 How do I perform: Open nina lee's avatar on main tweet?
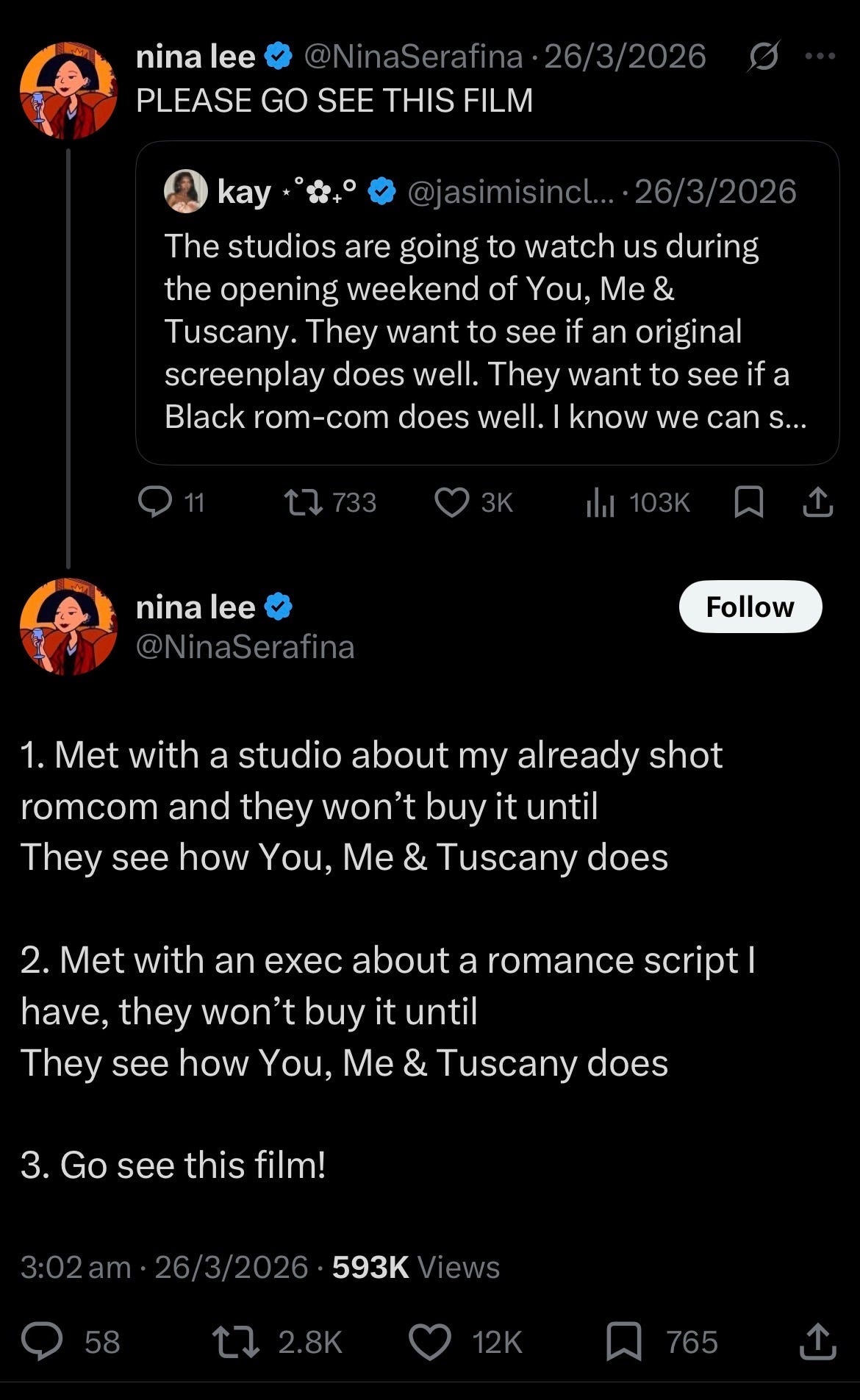68,626
